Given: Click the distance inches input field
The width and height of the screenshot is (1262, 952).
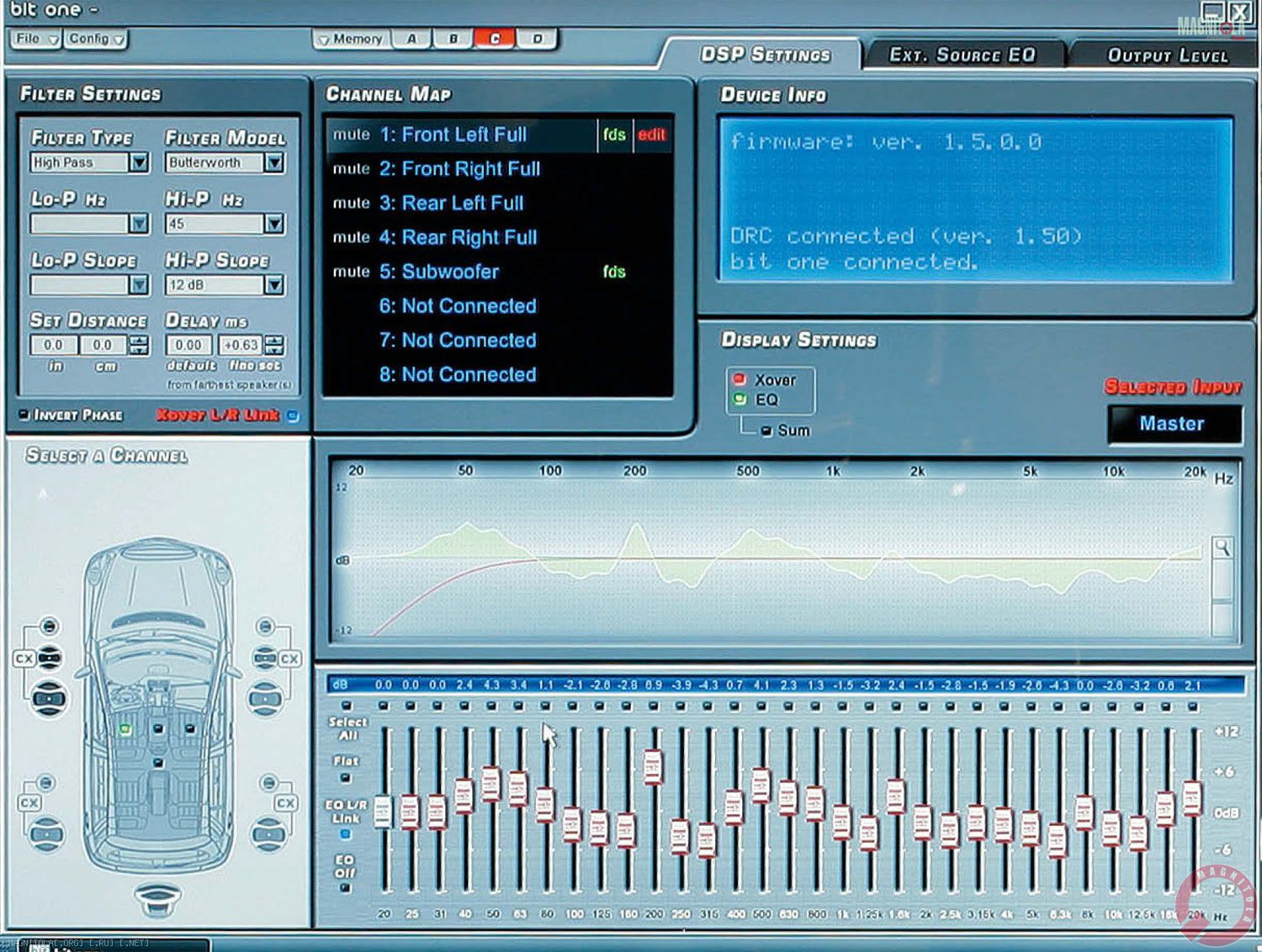Looking at the screenshot, I should click(x=54, y=345).
